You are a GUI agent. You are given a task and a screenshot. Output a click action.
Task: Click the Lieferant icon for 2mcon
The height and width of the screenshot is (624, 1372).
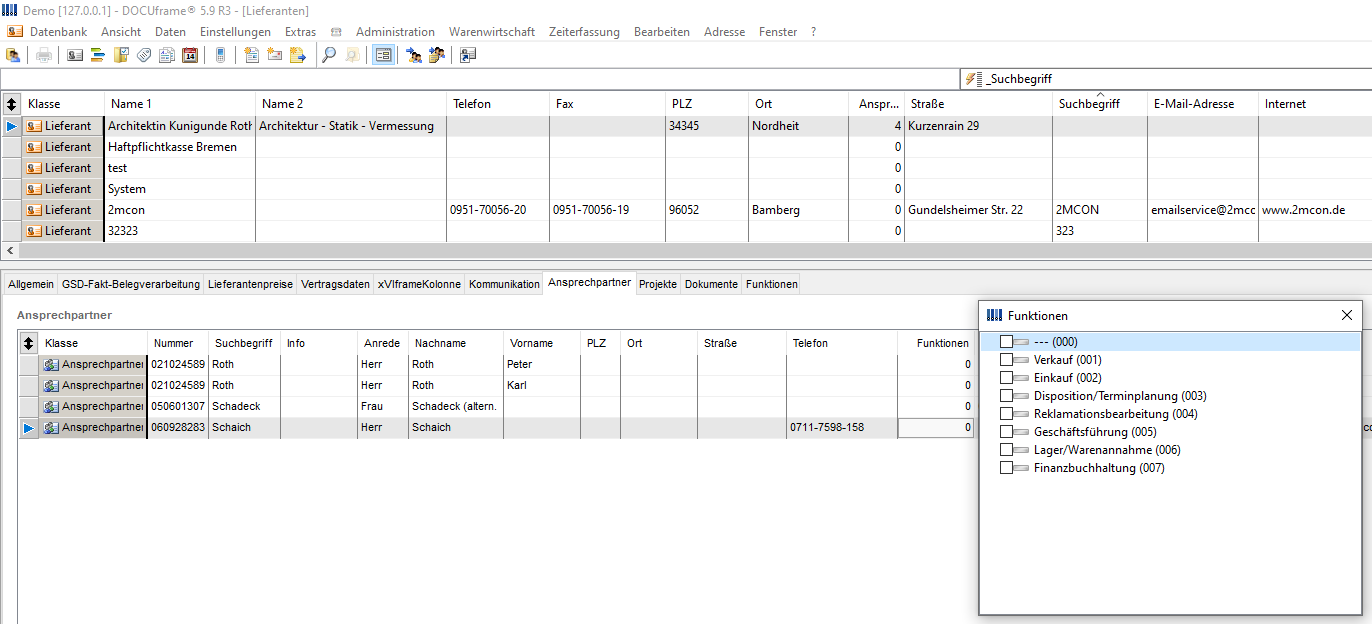point(34,210)
